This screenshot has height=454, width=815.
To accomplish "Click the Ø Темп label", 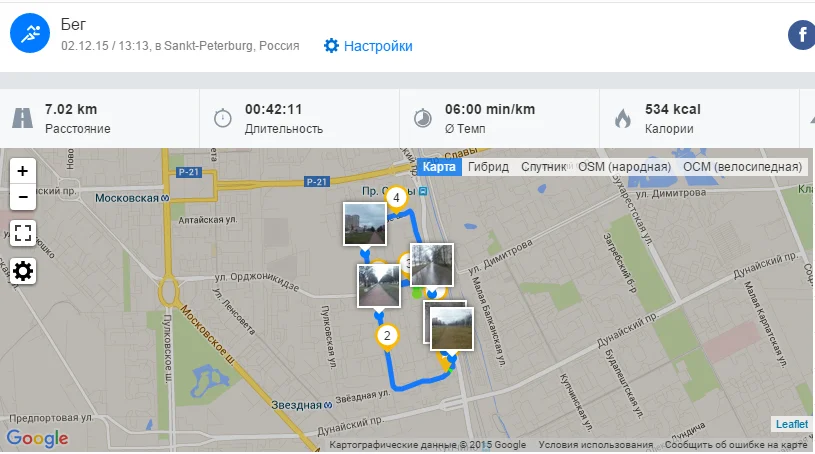I will point(465,128).
